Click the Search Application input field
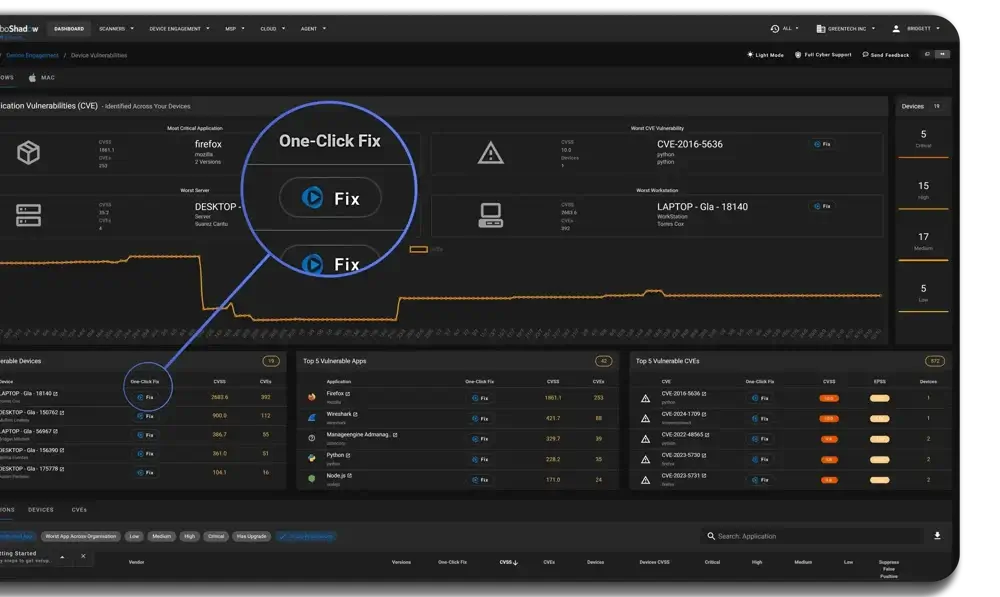Image resolution: width=1000 pixels, height=597 pixels. click(810, 536)
